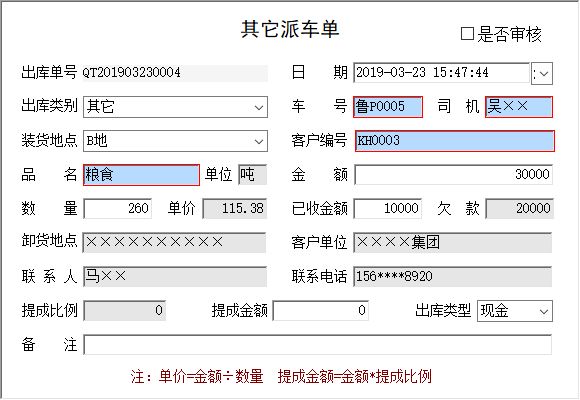Viewport: 580px width, 400px height.
Task: Click the 日期 datetime field 2019-03-23
Action: coord(442,73)
